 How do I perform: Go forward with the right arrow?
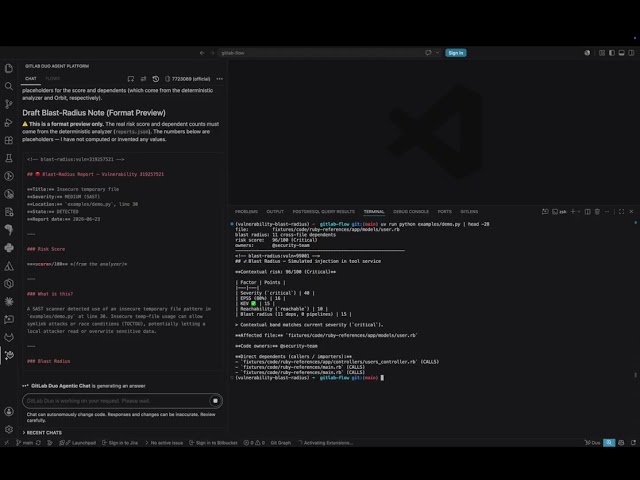tap(212, 53)
